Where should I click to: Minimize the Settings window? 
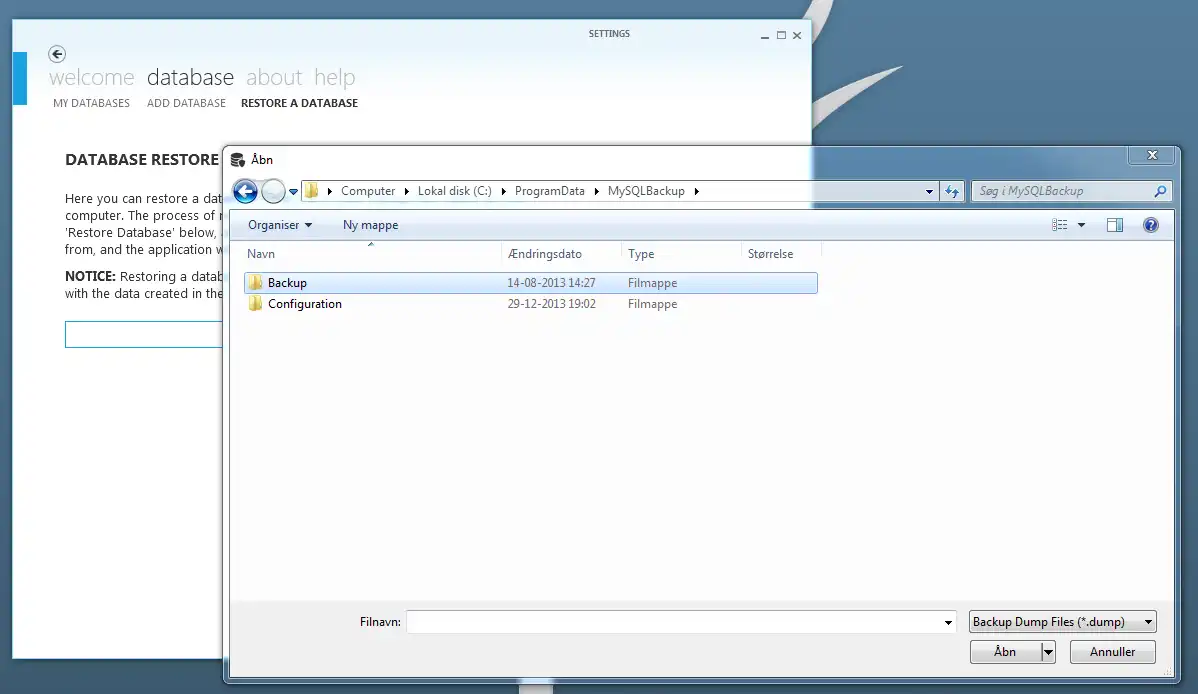pos(765,36)
